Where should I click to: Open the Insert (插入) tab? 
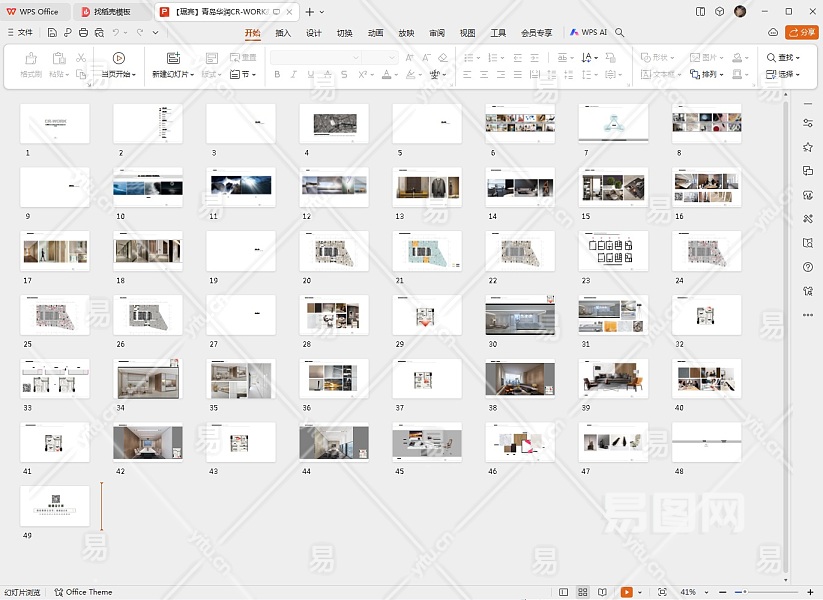(283, 33)
